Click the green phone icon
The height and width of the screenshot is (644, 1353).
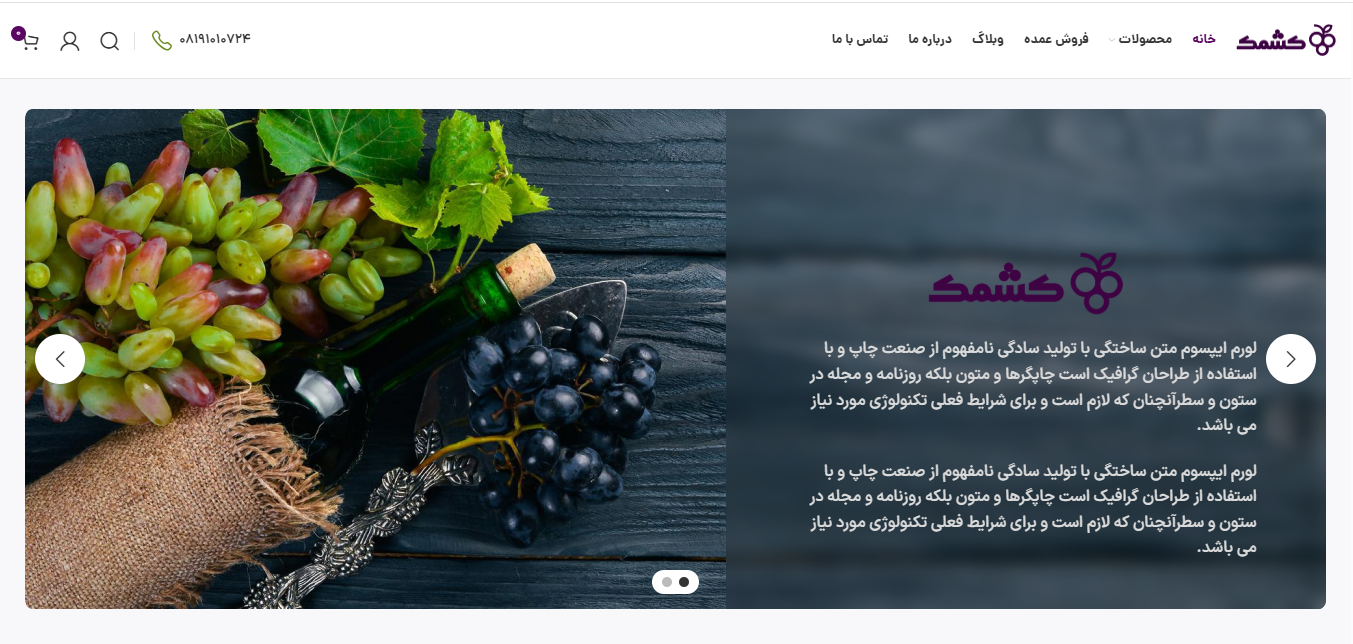coord(162,40)
